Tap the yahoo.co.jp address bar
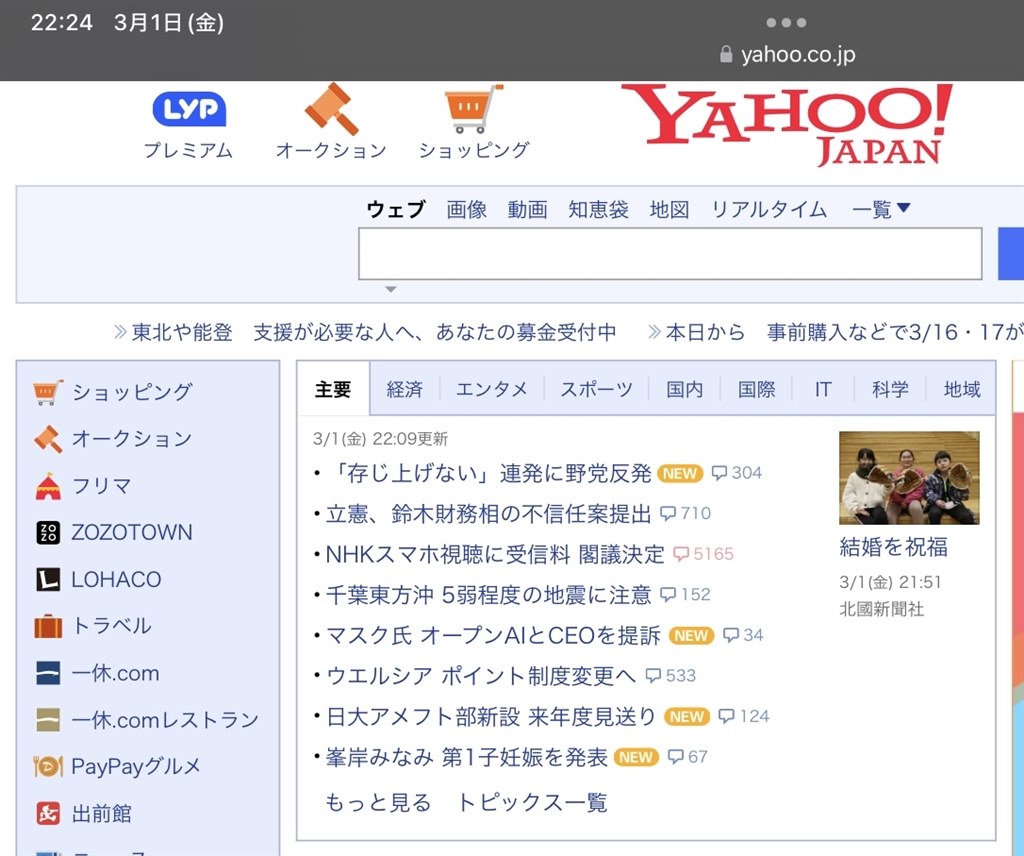Viewport: 1024px width, 856px height. tap(788, 54)
